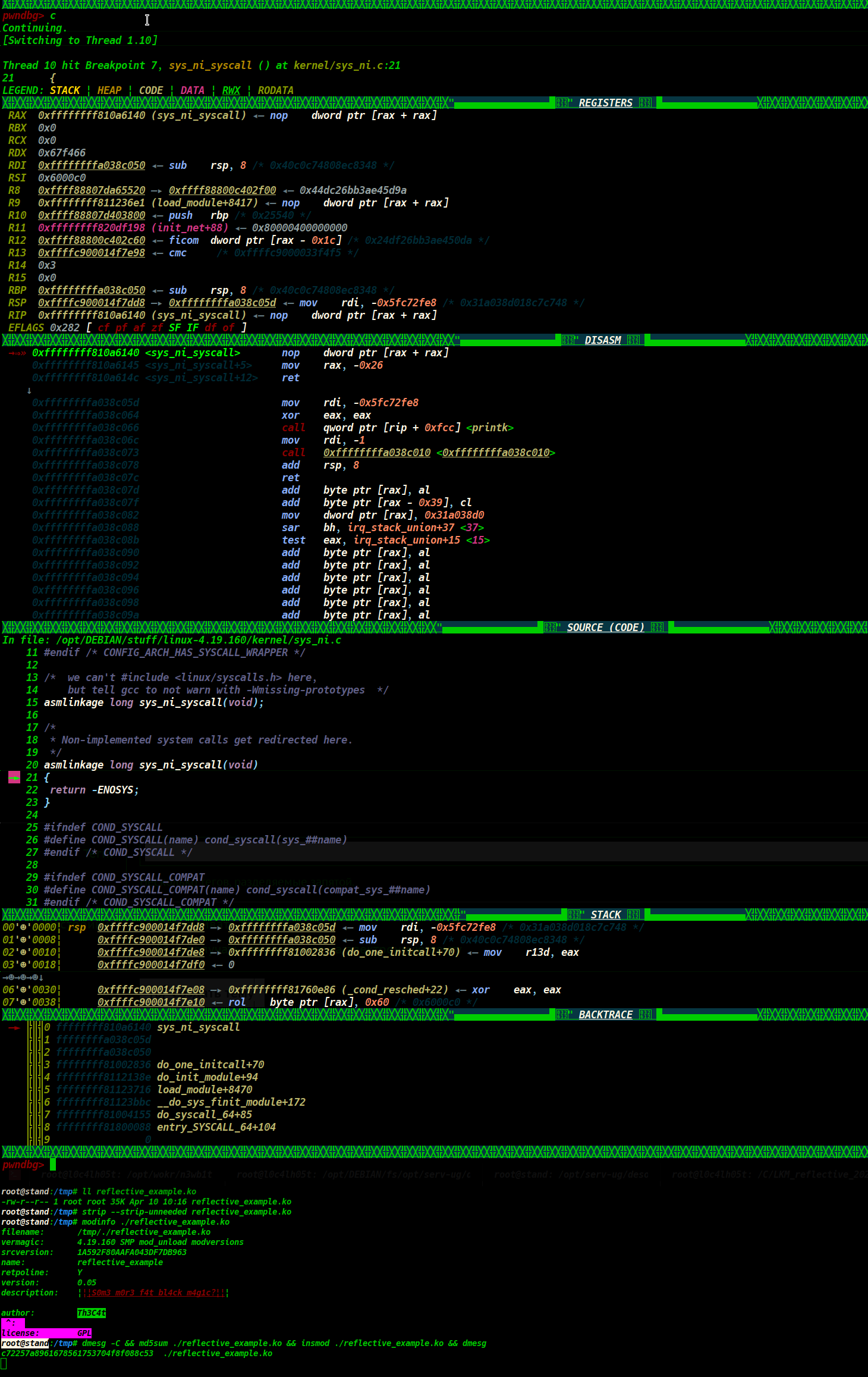Click RODATA in the LEGEND line
This screenshot has width=868, height=1377.
(276, 90)
